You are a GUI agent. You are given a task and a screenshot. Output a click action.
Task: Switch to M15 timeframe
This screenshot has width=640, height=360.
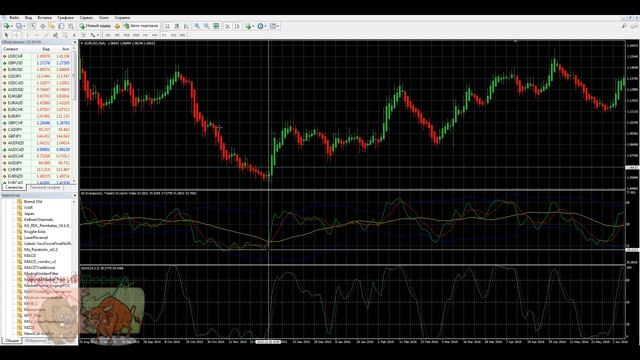pyautogui.click(x=127, y=35)
